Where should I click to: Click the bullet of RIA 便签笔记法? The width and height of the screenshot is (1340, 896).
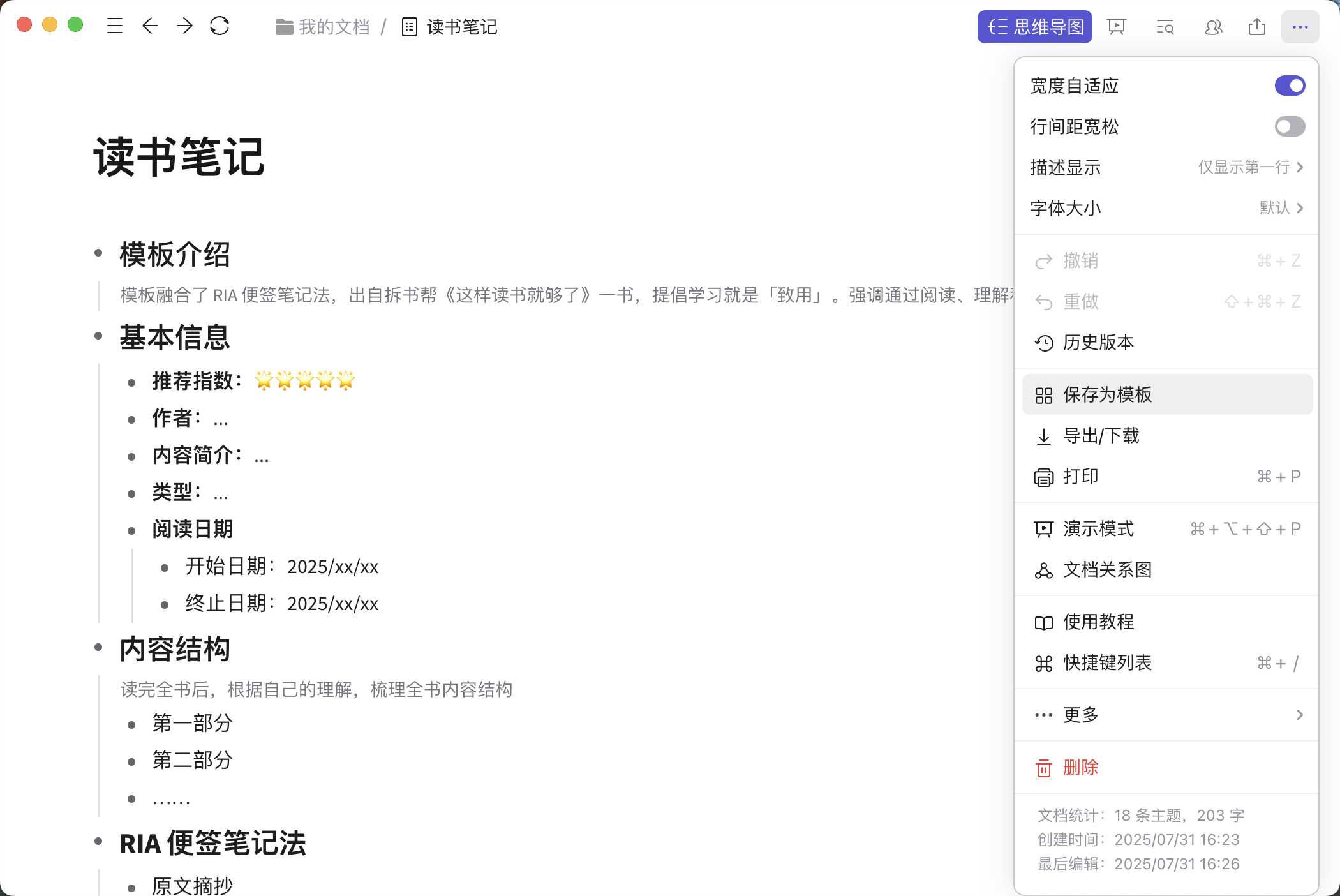pos(98,841)
